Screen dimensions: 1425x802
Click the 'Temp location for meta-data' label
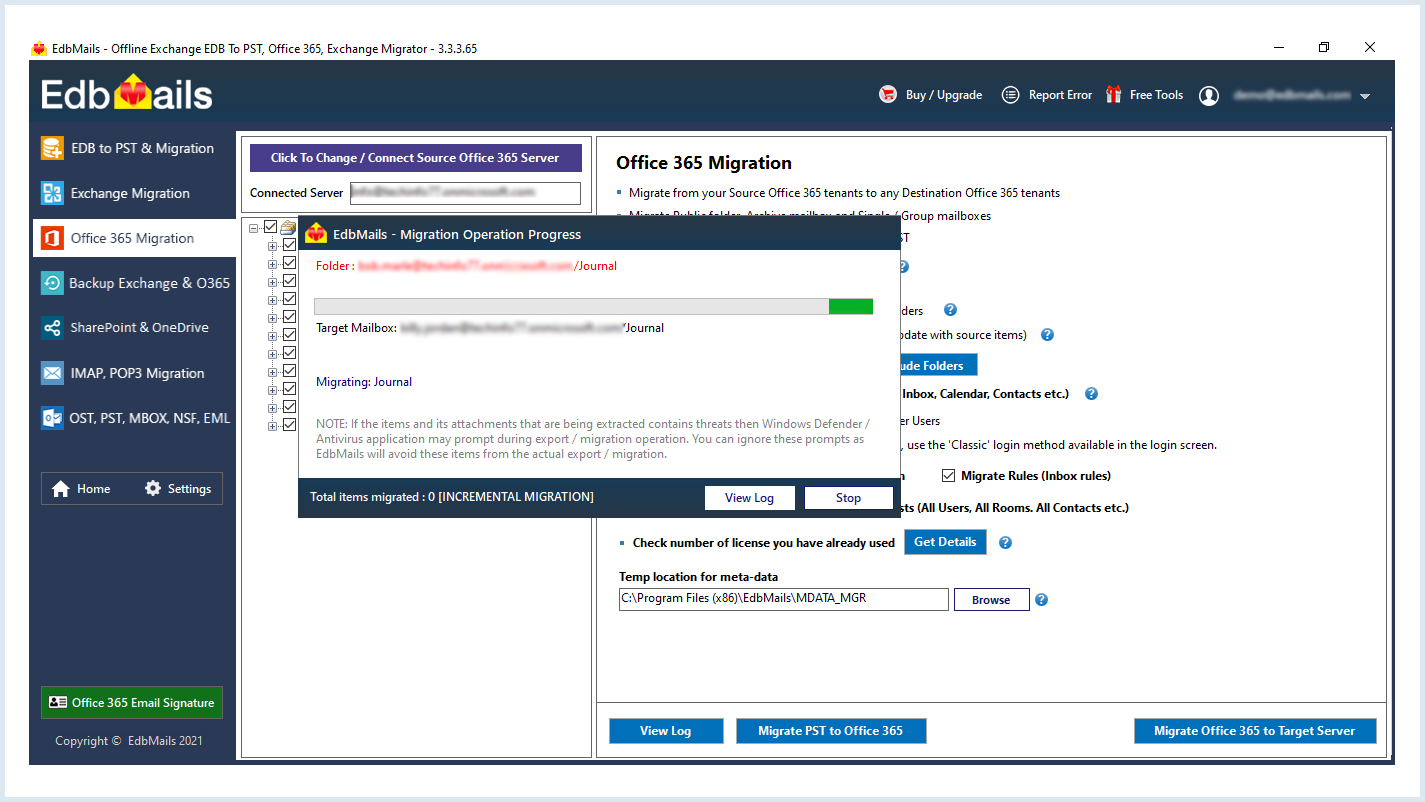point(698,577)
